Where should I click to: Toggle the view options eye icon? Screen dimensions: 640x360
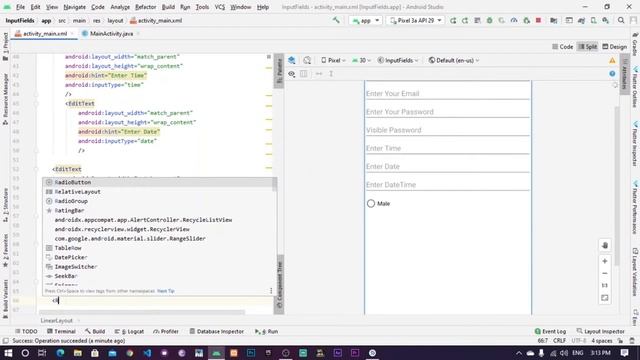(292, 74)
